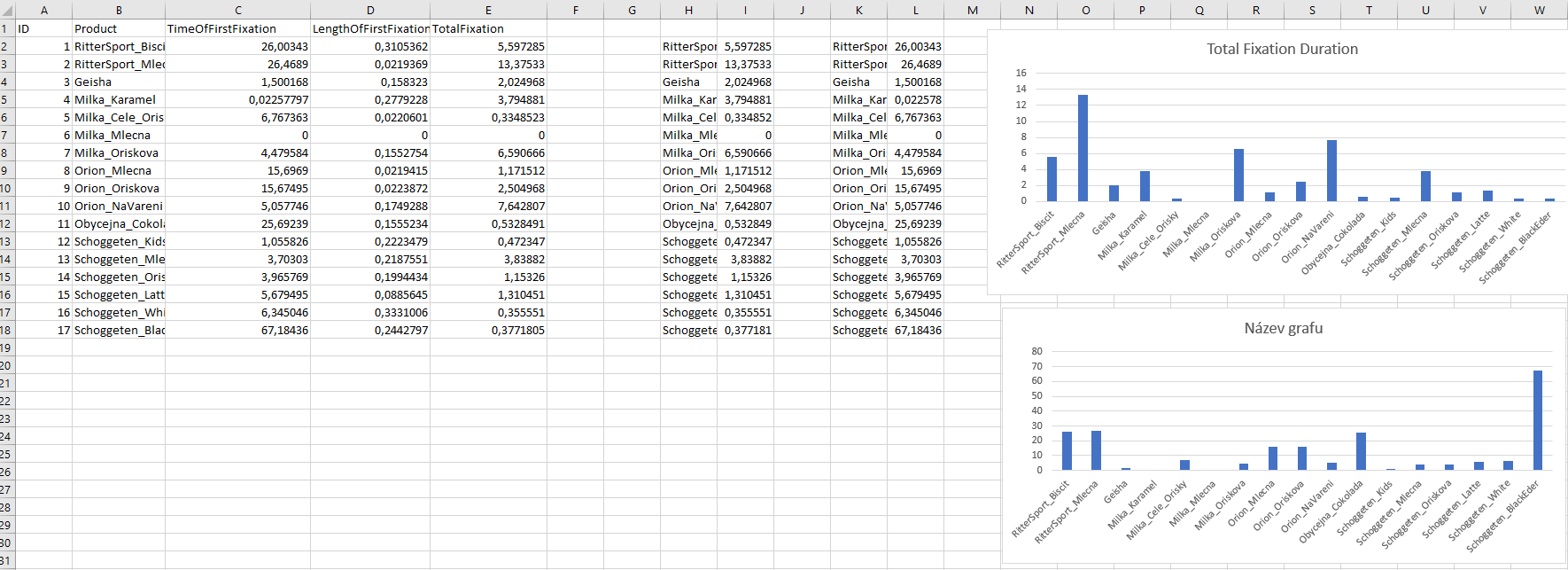Select row 25 header
The height and width of the screenshot is (570, 1568).
pos(6,454)
